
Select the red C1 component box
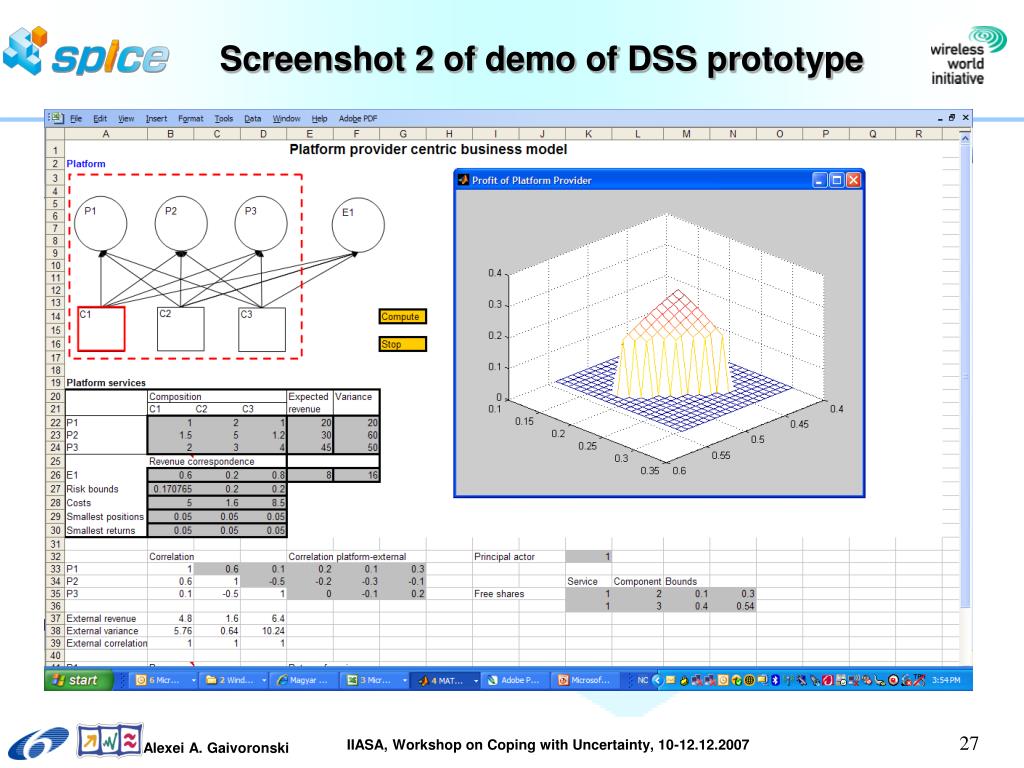[x=101, y=329]
